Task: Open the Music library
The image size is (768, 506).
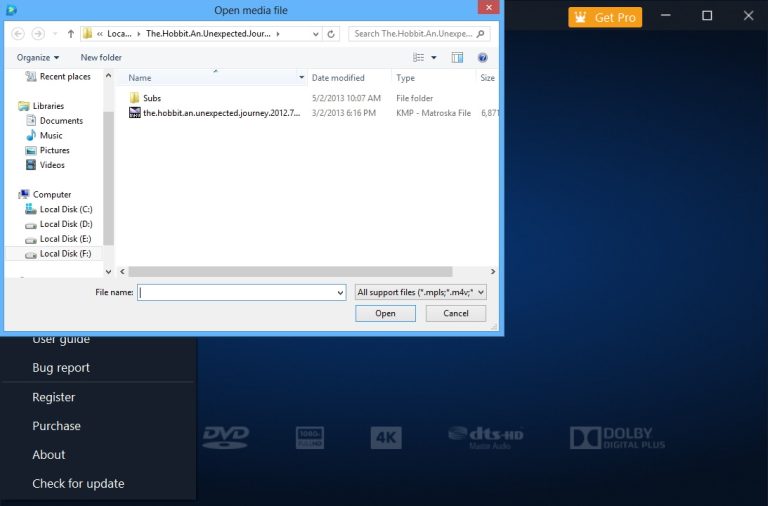Action: [x=51, y=136]
